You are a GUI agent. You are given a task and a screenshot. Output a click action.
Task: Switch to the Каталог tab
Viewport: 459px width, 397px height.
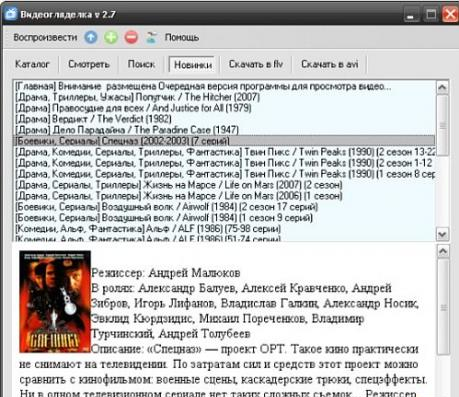click(x=32, y=64)
